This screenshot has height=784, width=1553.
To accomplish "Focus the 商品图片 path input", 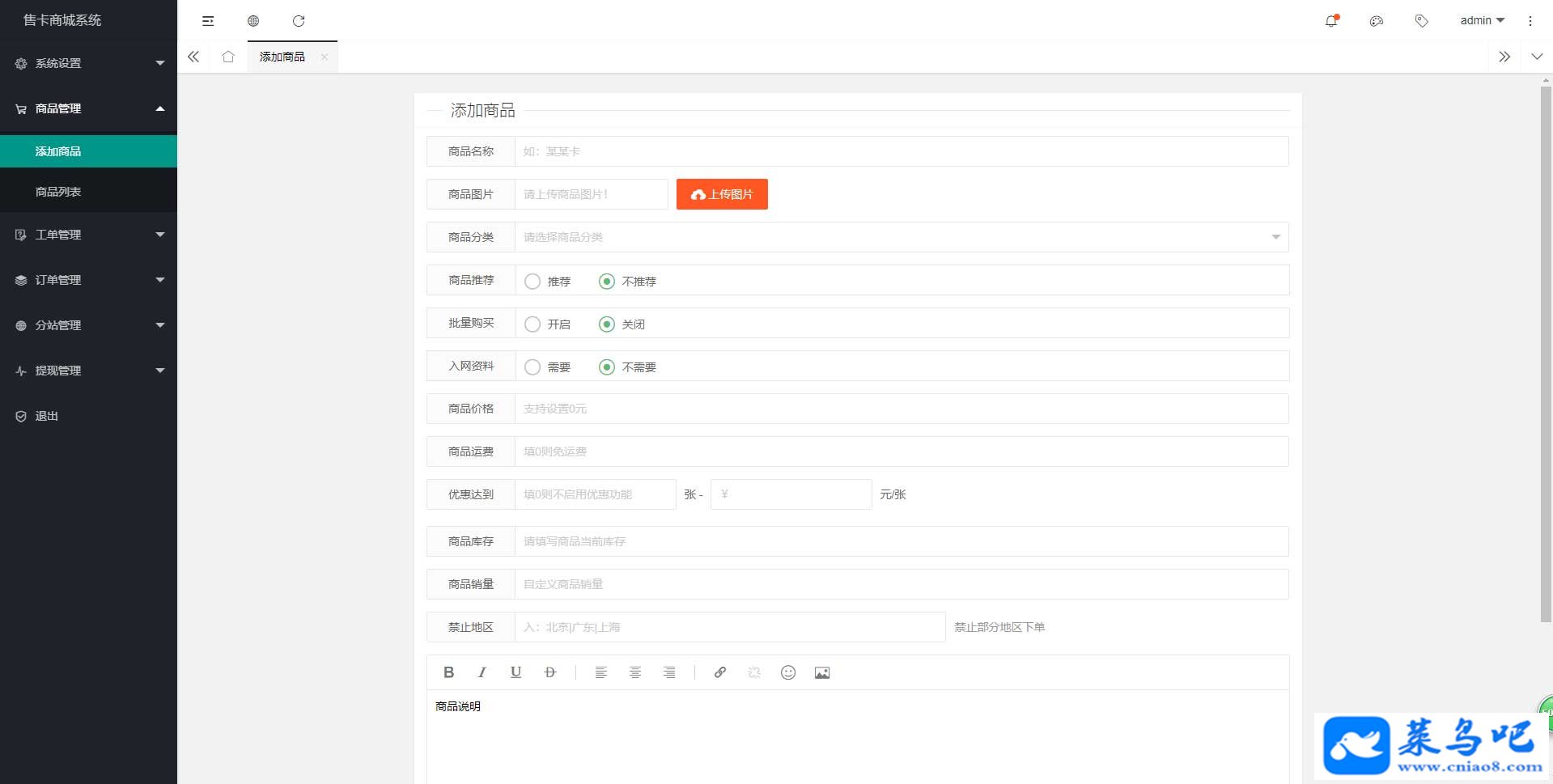I will [592, 194].
